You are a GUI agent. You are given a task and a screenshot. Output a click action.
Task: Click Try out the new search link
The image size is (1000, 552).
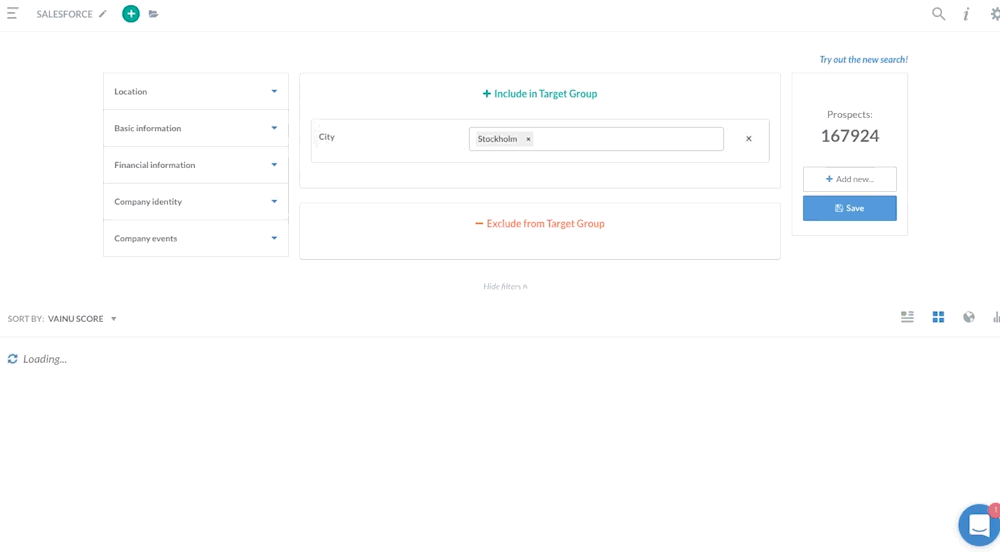pos(863,60)
